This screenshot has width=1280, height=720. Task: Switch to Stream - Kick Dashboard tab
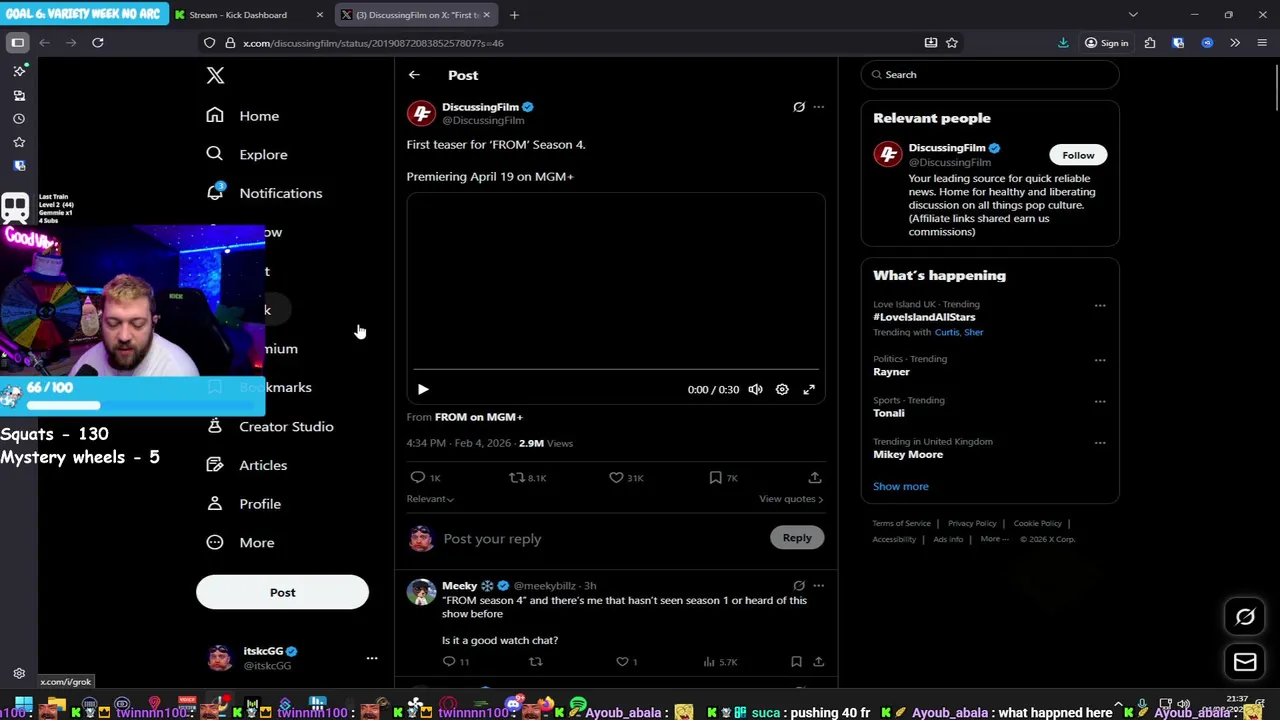tap(248, 15)
